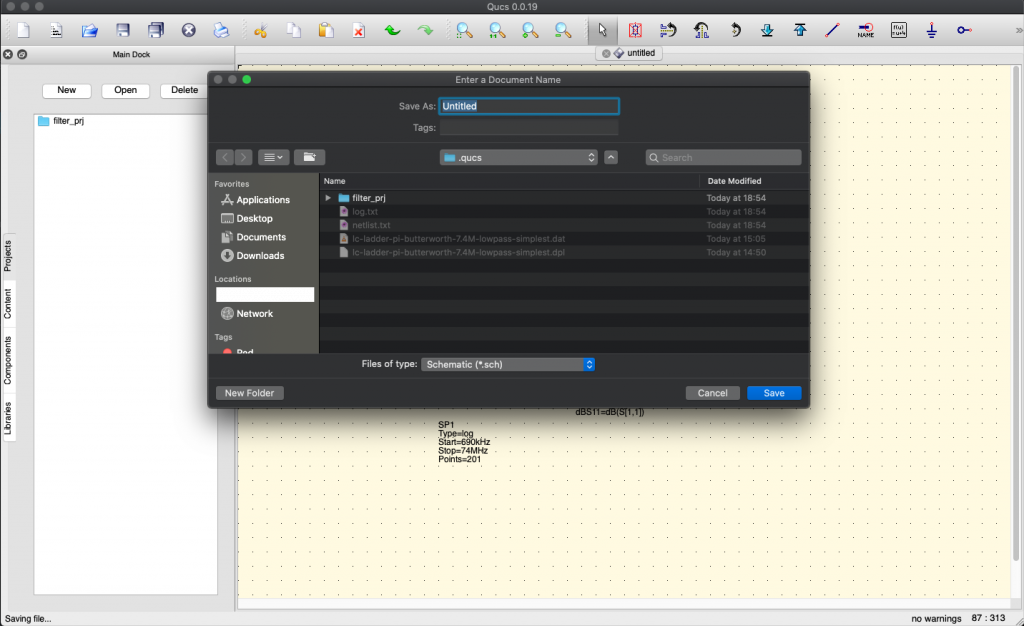1024x626 pixels.
Task: Click the wire label NAME icon
Action: (x=865, y=30)
